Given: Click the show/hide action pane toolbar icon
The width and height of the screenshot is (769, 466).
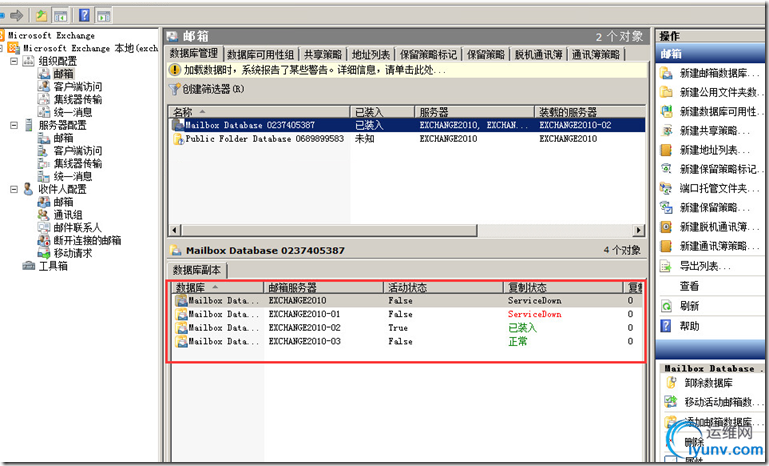Looking at the screenshot, I should (103, 16).
